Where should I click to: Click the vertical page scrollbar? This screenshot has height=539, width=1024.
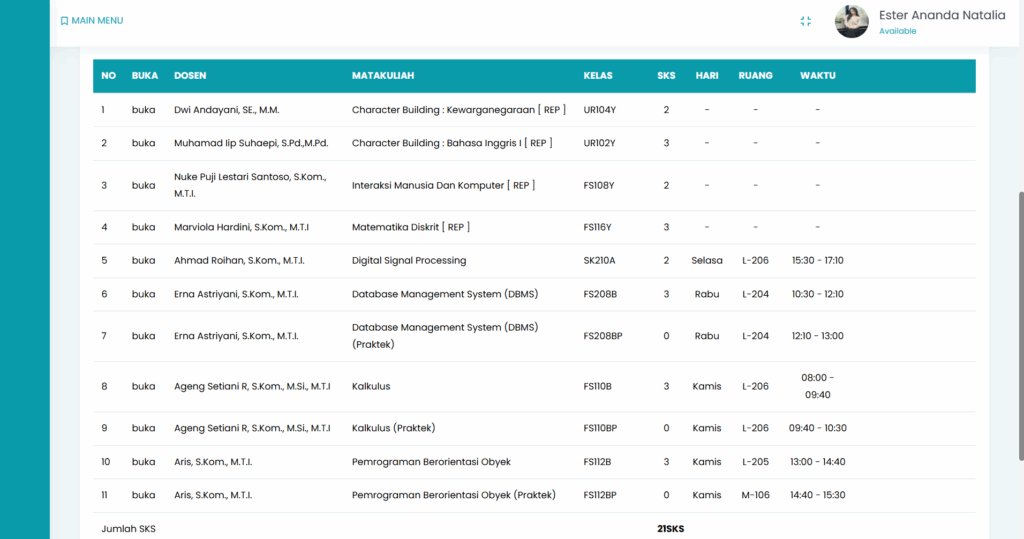coord(1020,327)
